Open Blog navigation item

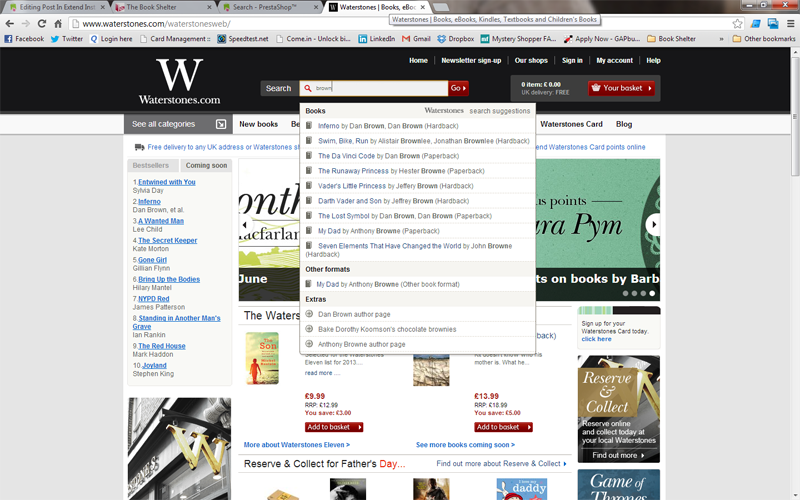click(x=624, y=124)
